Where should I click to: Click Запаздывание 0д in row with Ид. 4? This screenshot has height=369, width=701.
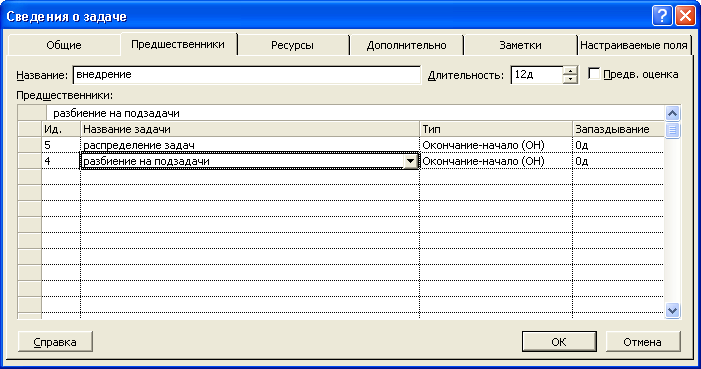point(618,161)
